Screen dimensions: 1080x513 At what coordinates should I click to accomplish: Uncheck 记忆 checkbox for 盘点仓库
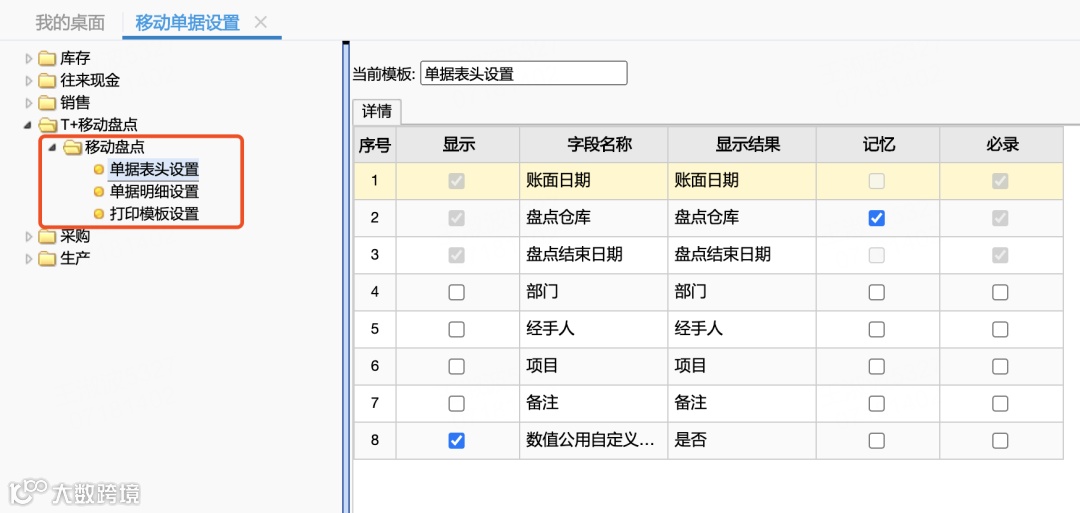(877, 218)
